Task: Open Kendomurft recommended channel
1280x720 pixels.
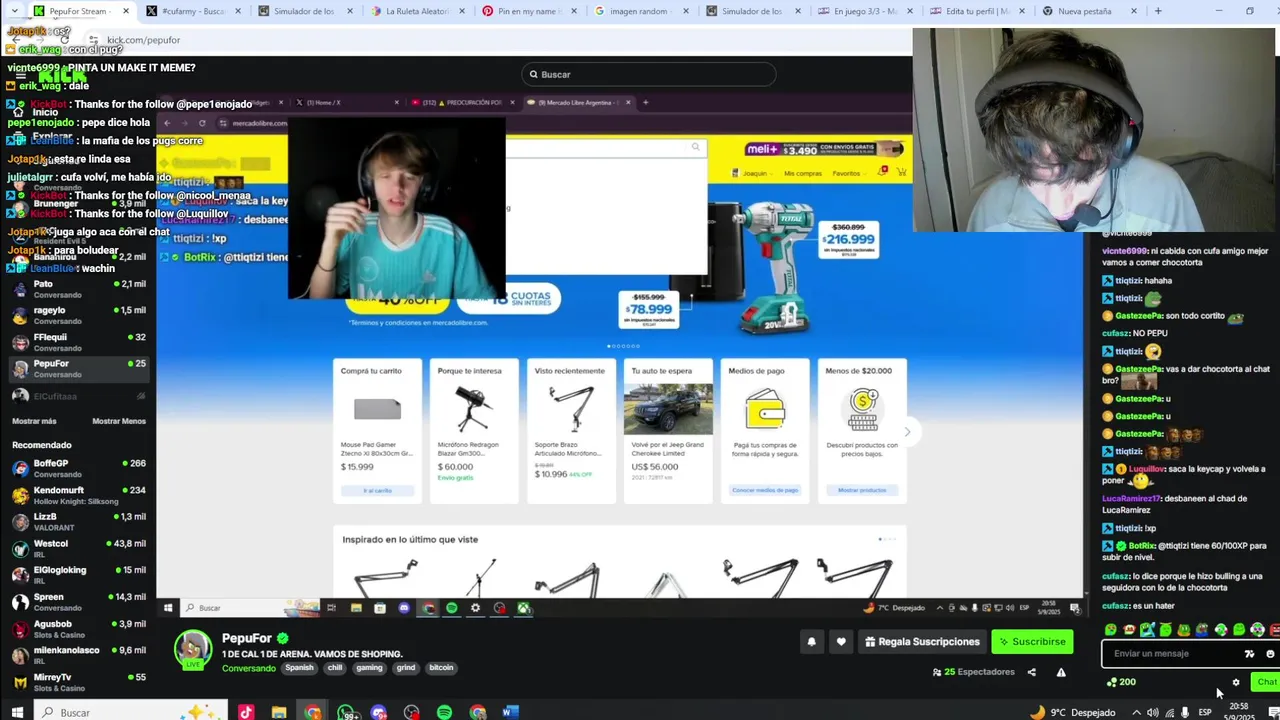Action: pyautogui.click(x=78, y=495)
